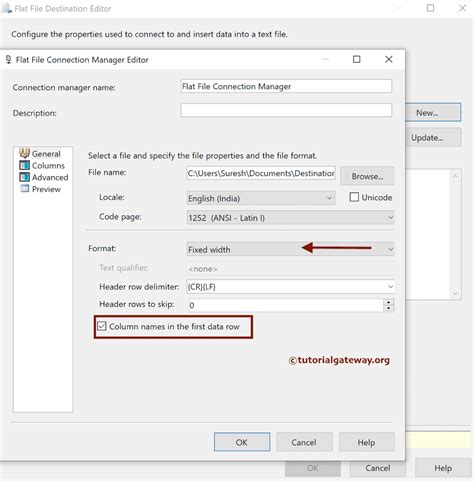Maximize the Flat File Destination Editor window
Screen dimensions: 474x481
430,8
